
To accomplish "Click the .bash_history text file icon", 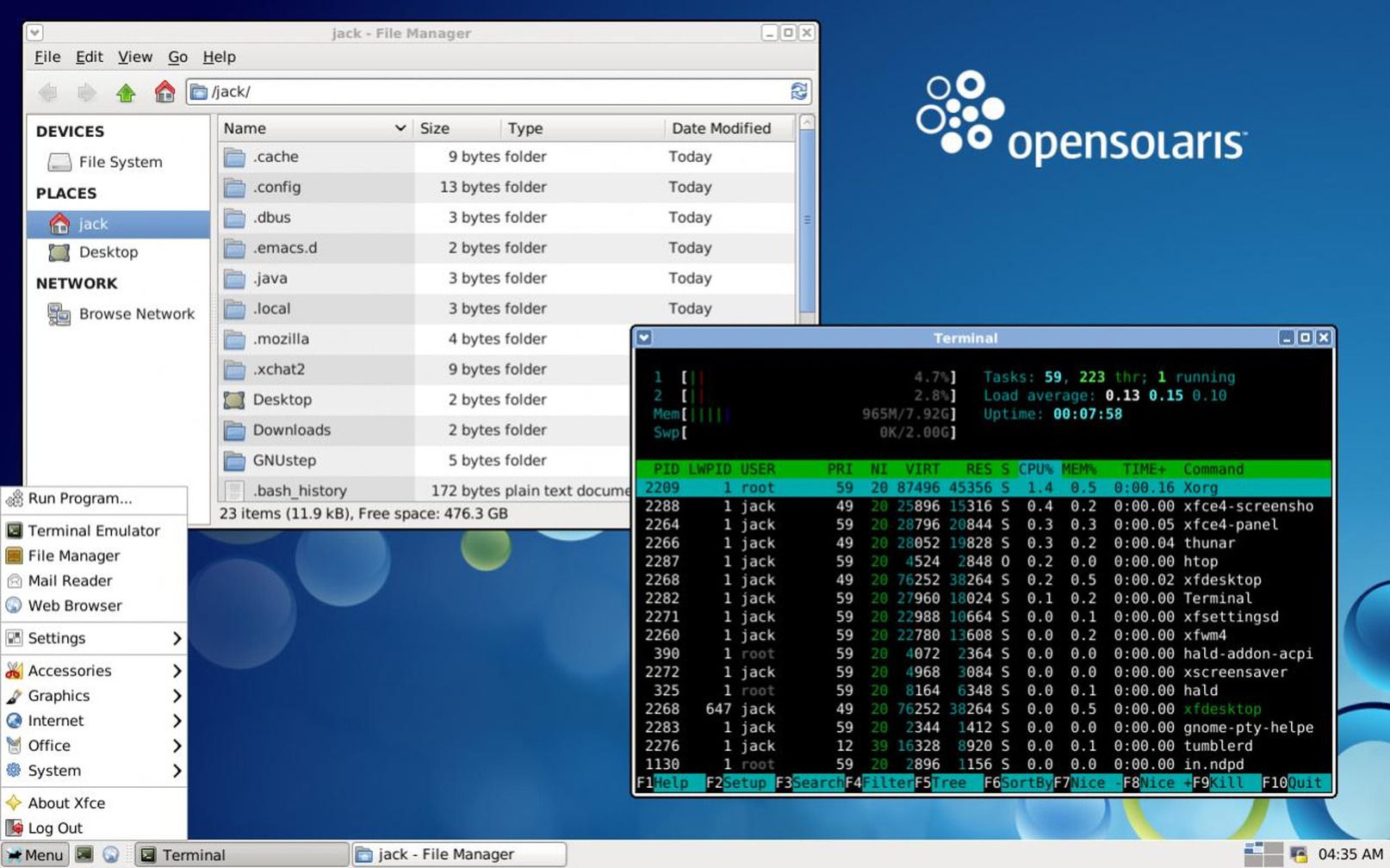I will [234, 491].
